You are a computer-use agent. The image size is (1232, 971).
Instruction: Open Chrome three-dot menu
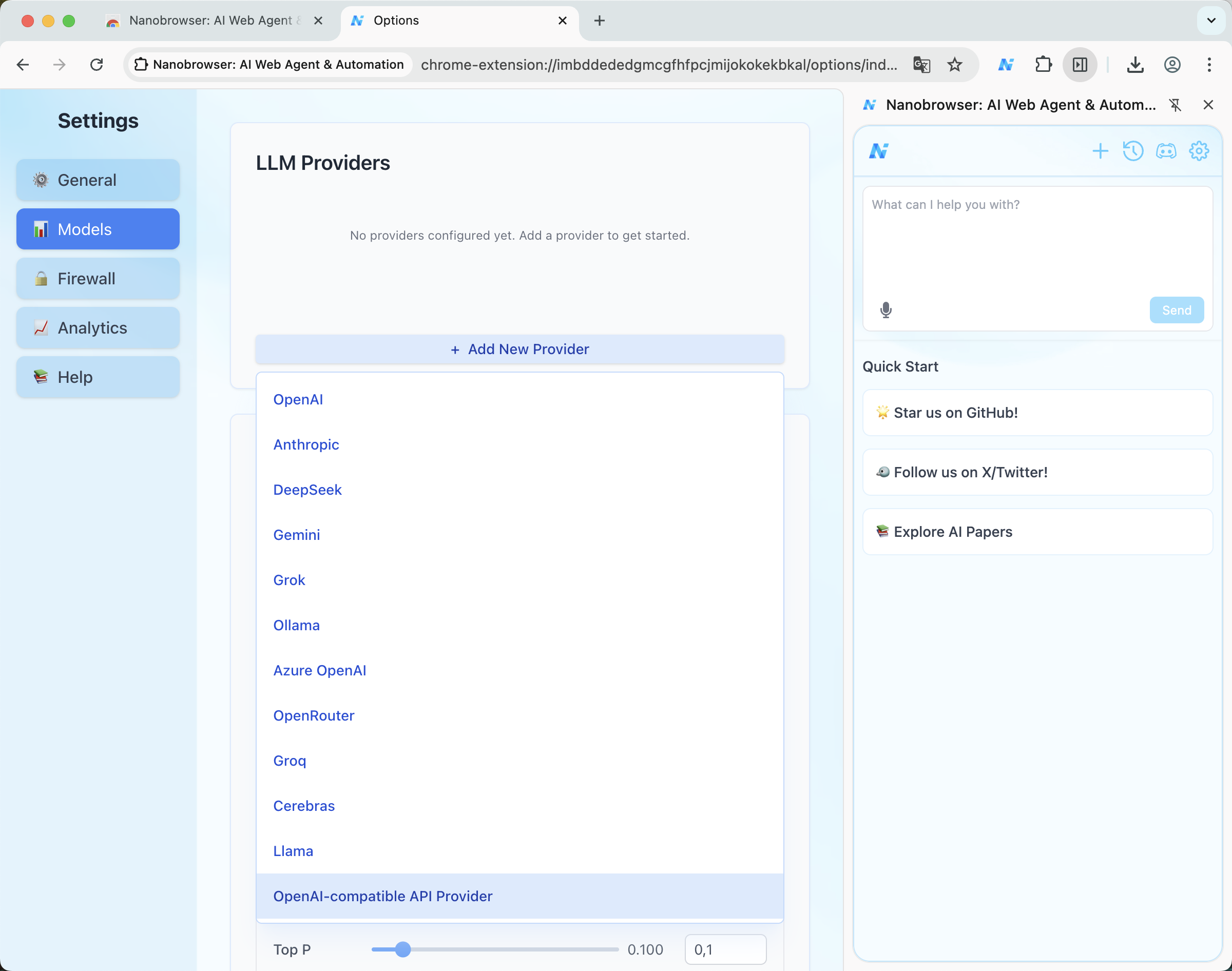click(x=1209, y=65)
